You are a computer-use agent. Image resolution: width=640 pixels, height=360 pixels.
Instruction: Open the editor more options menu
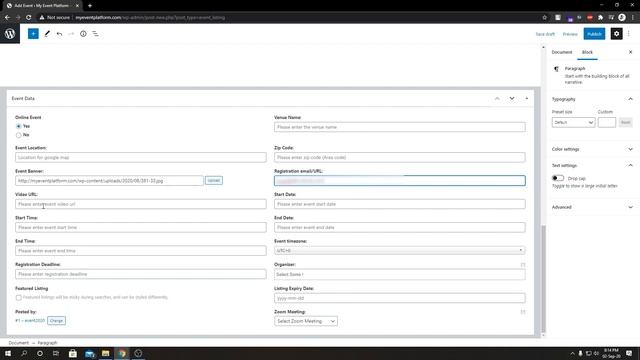pos(629,34)
